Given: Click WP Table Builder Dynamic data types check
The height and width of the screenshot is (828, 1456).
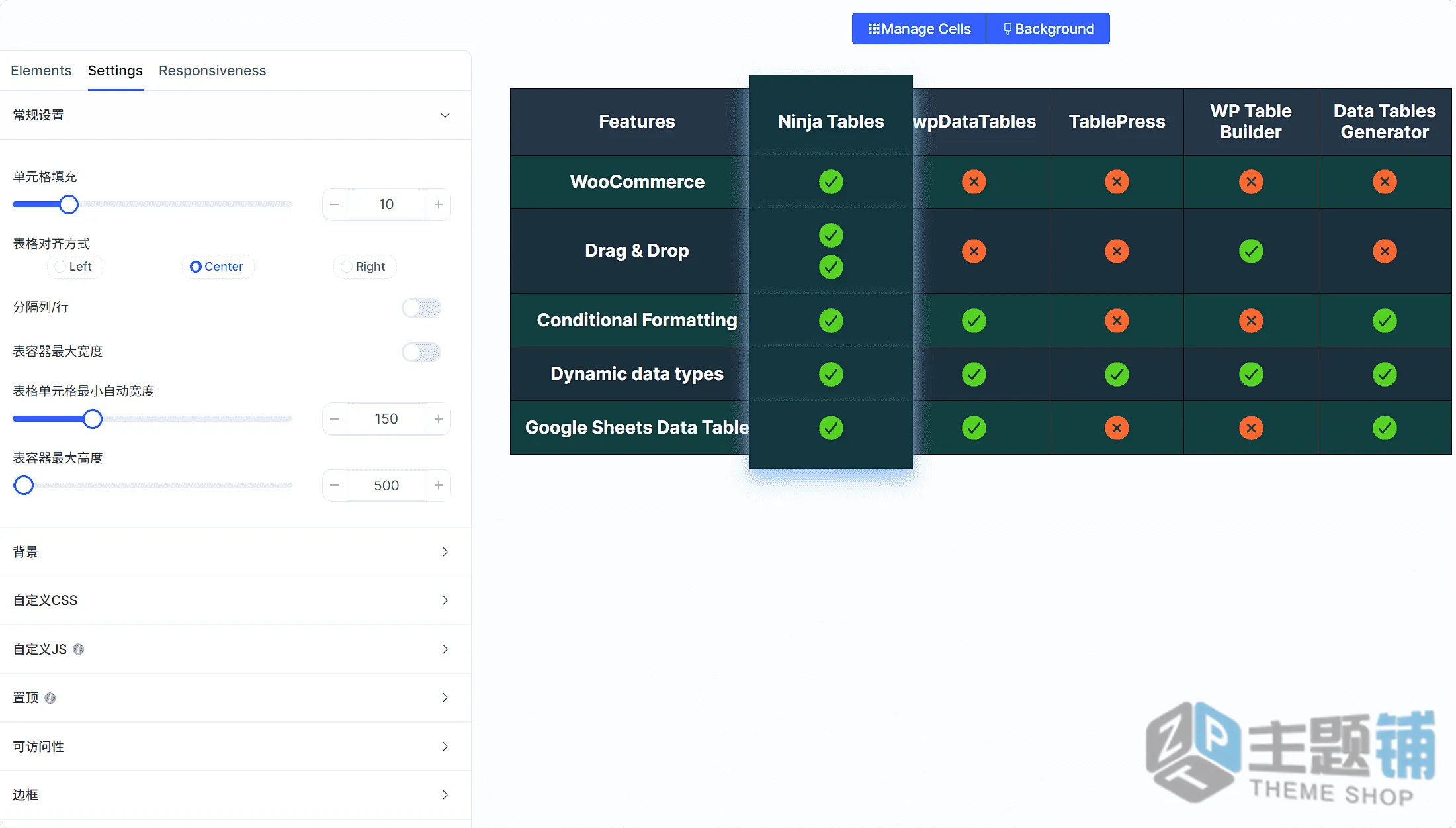Looking at the screenshot, I should click(1251, 374).
